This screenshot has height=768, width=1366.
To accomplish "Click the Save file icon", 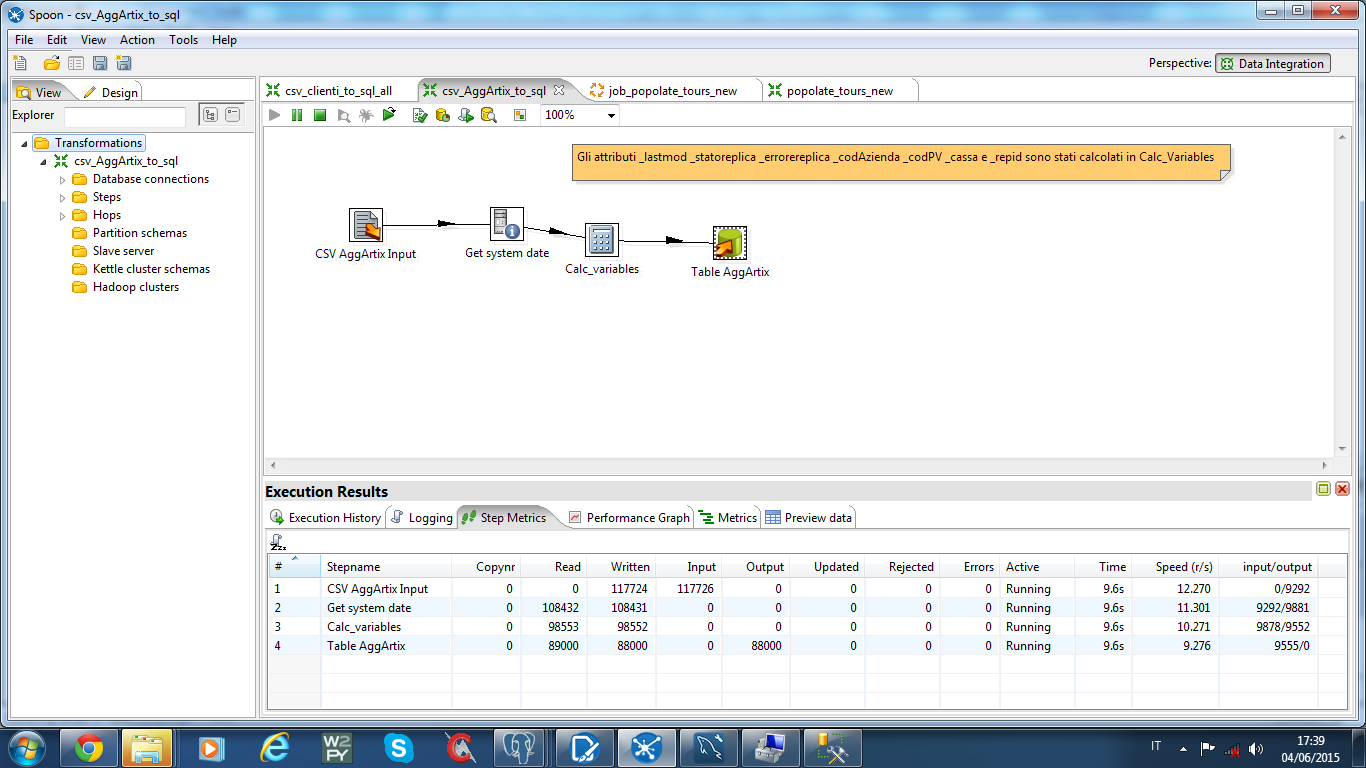I will (100, 63).
